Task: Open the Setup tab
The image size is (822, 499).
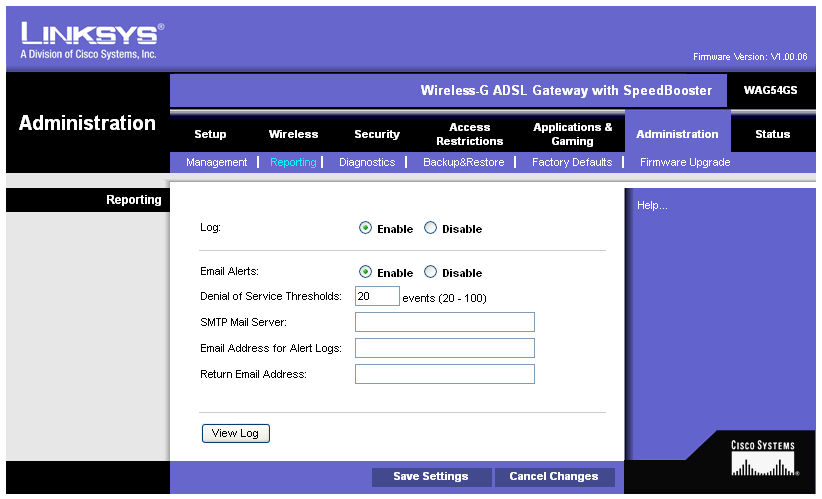Action: (x=210, y=134)
